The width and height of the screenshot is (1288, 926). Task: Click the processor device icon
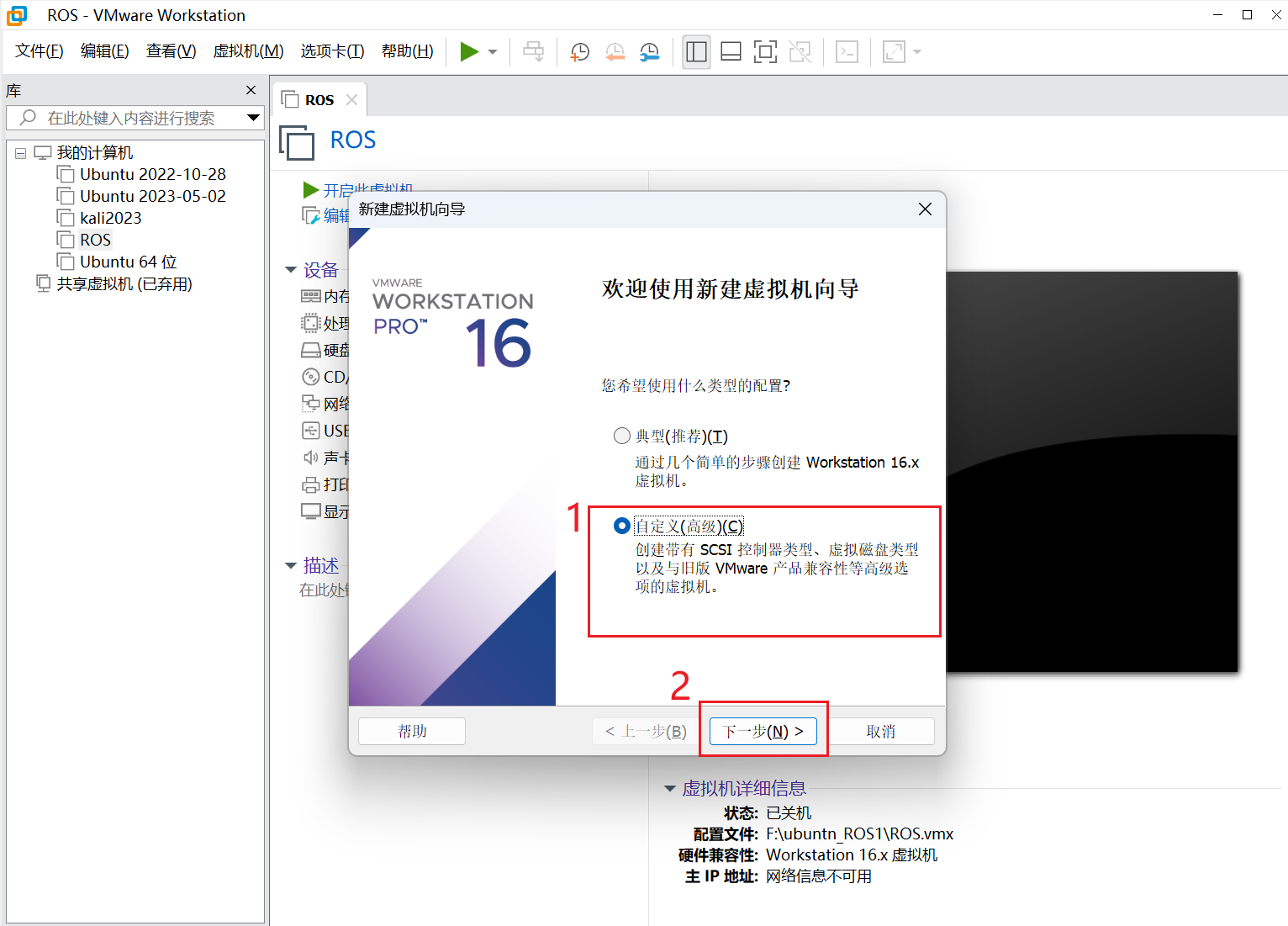point(310,323)
